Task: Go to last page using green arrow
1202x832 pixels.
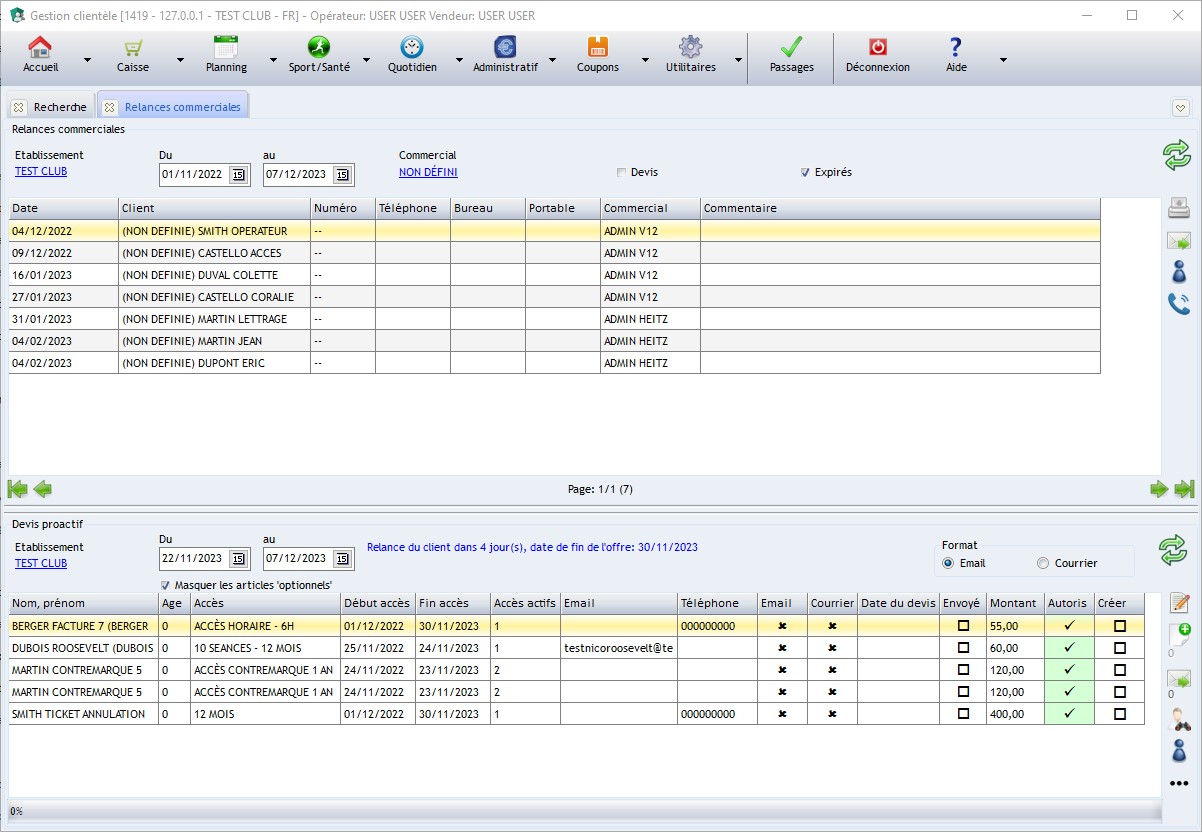Action: pos(1184,489)
